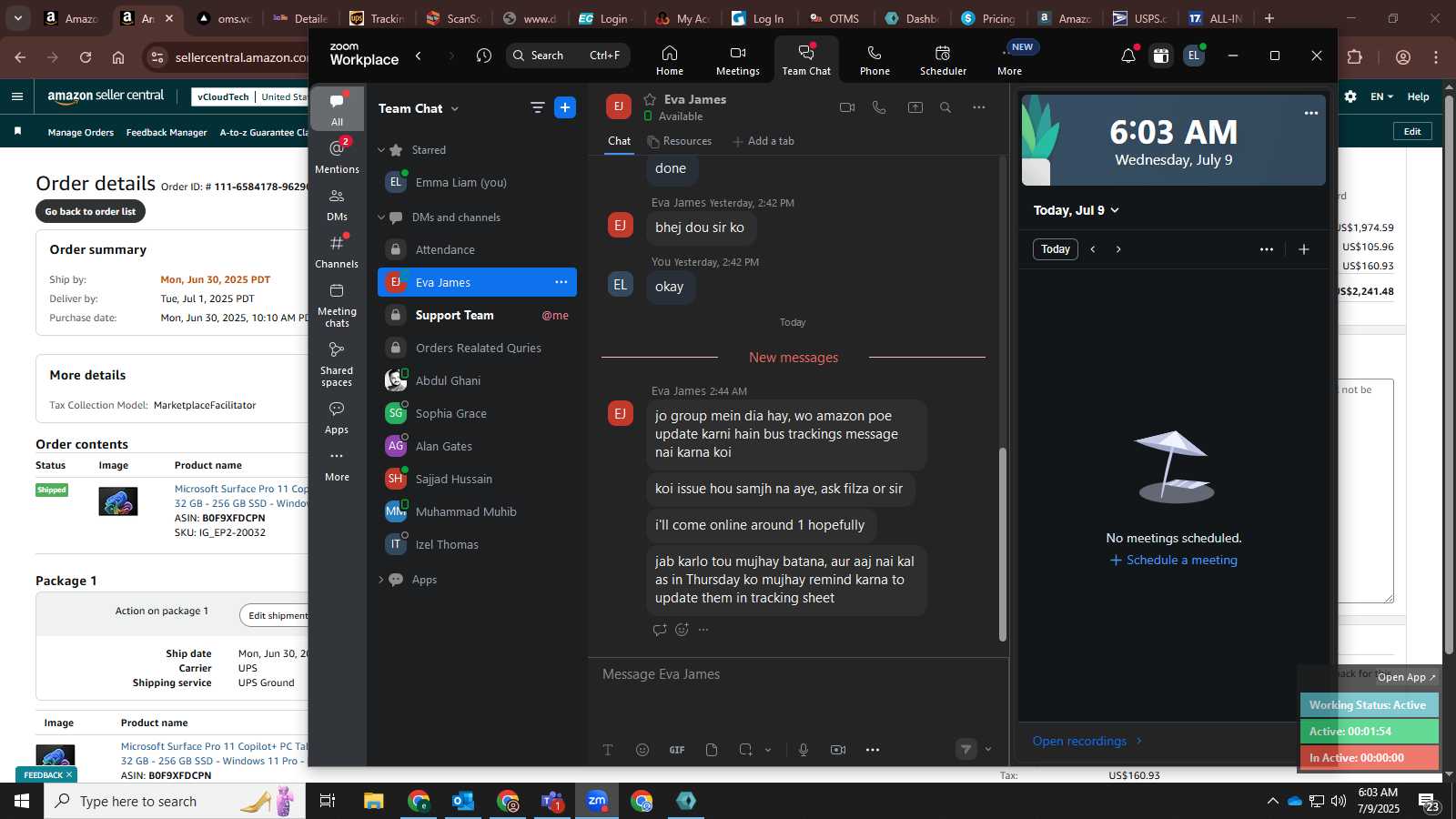
Task: Open more options in chat header
Action: click(979, 107)
